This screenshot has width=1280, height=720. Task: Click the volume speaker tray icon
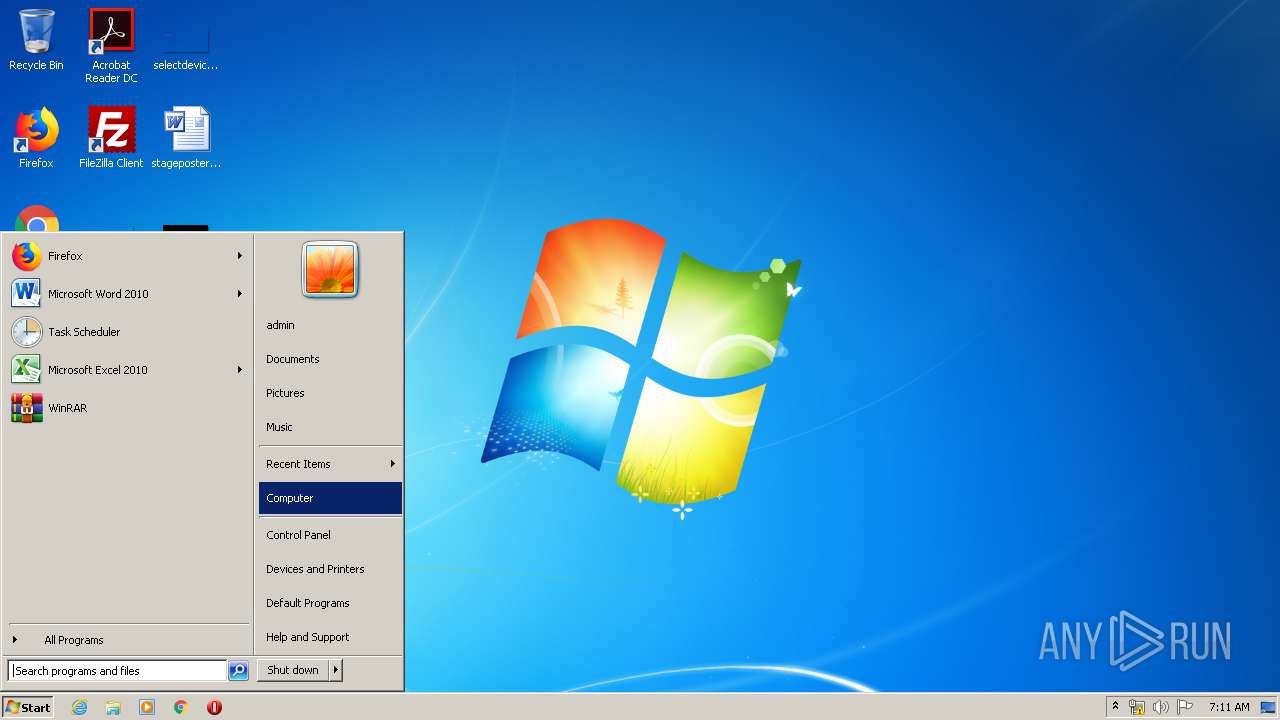tap(1160, 707)
